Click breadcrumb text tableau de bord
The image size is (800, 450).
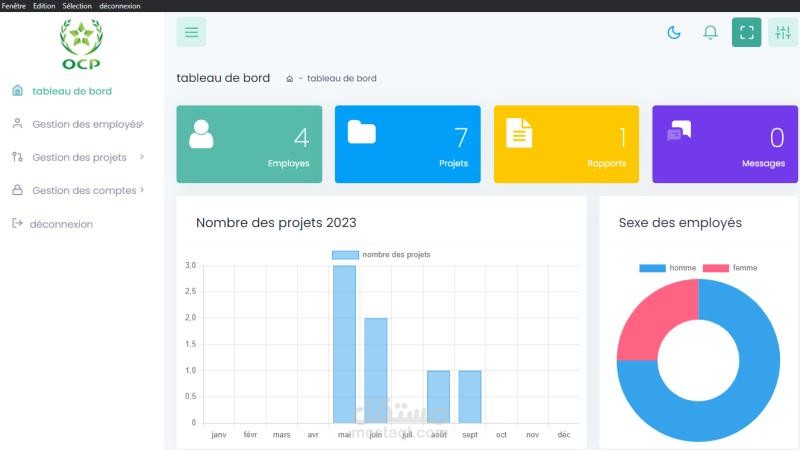(341, 78)
